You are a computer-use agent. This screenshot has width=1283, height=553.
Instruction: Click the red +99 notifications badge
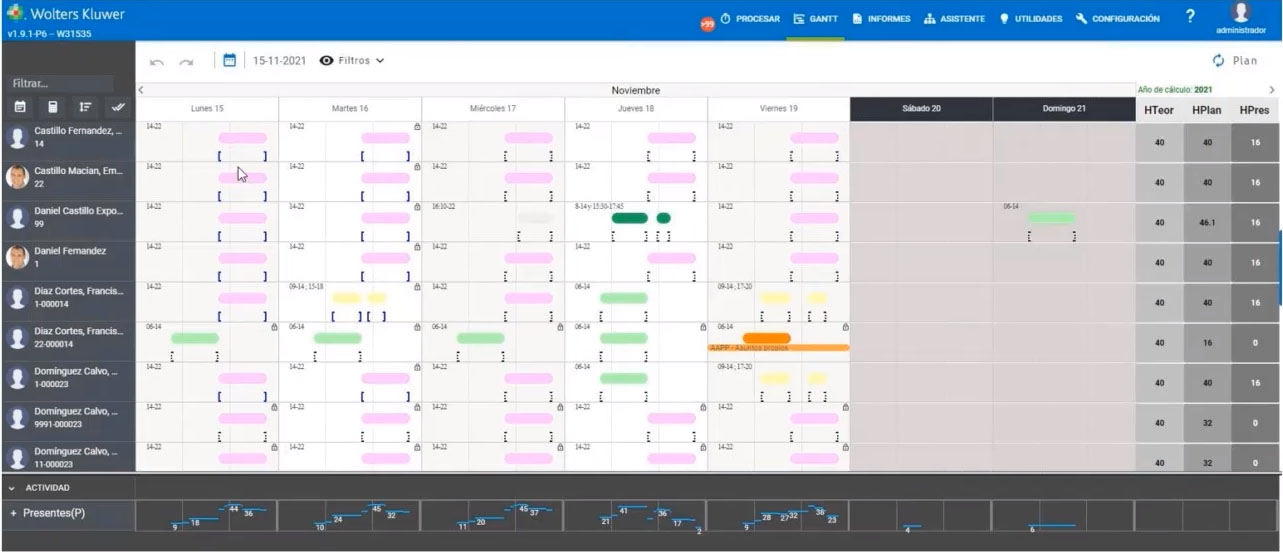tap(708, 25)
